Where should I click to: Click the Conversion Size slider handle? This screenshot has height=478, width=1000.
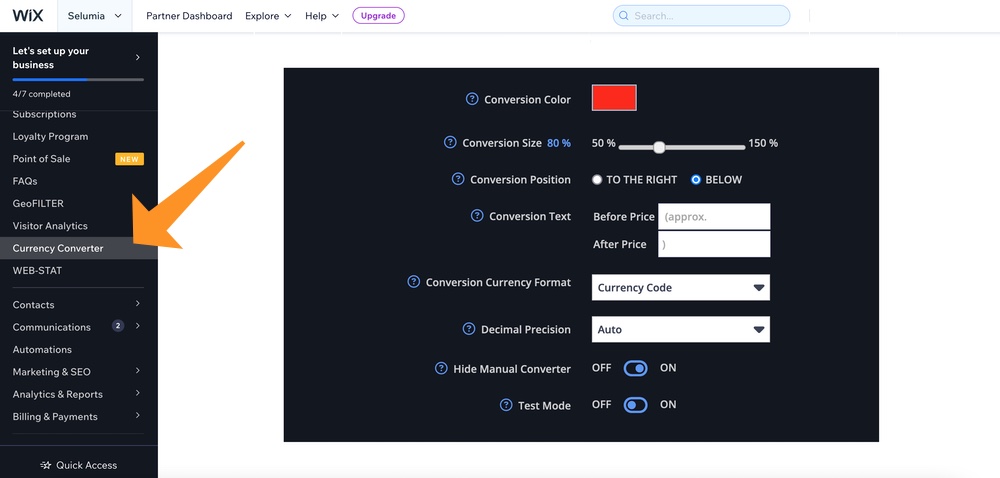click(x=659, y=147)
